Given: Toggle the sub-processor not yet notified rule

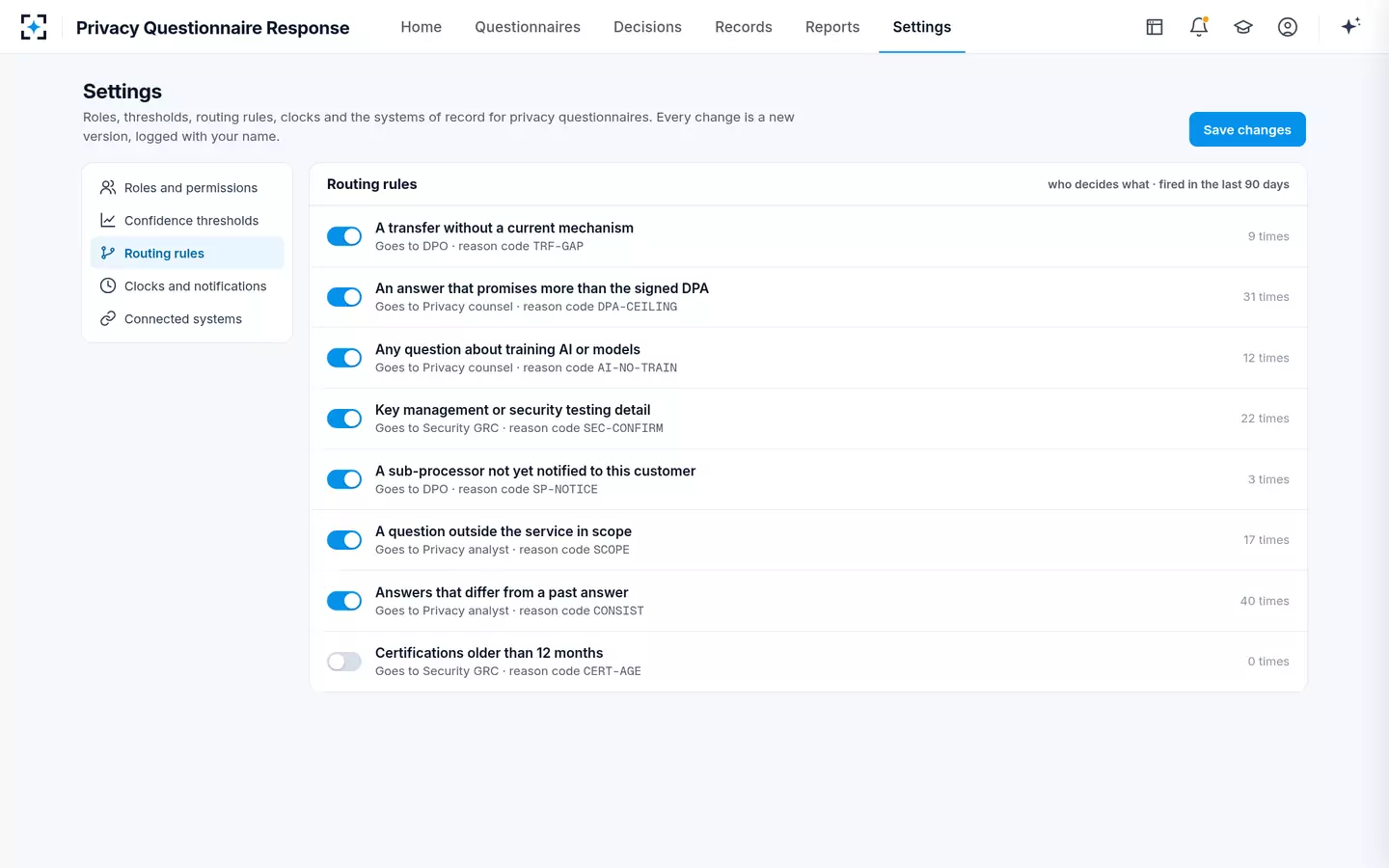Looking at the screenshot, I should [x=344, y=479].
